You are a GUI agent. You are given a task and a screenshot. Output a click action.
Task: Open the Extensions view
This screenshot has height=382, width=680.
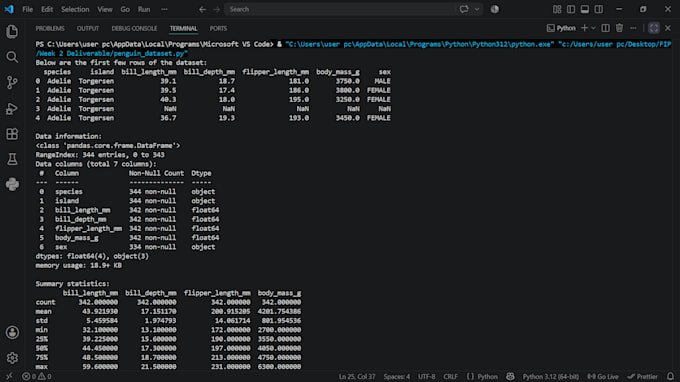click(12, 134)
